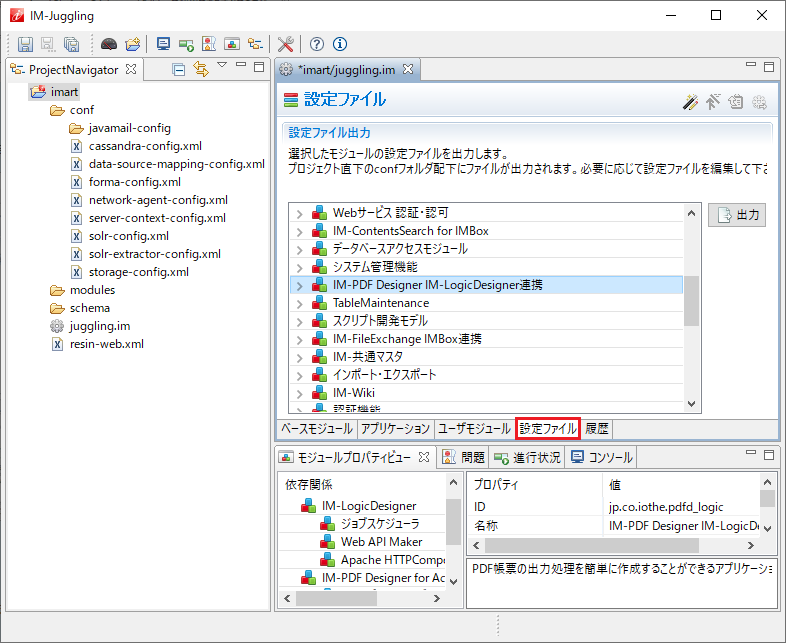786x643 pixels.
Task: Maximize the editor area
Action: (x=769, y=67)
